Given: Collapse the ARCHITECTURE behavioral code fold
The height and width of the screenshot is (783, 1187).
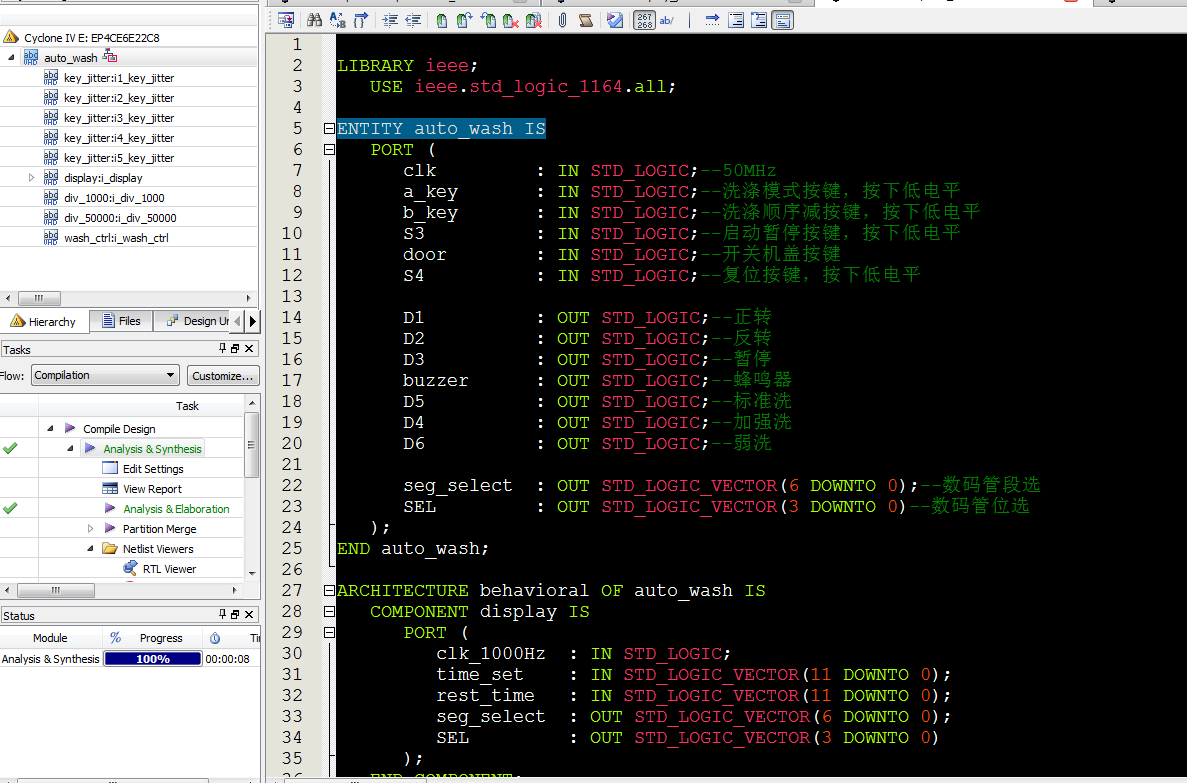Looking at the screenshot, I should coord(329,591).
